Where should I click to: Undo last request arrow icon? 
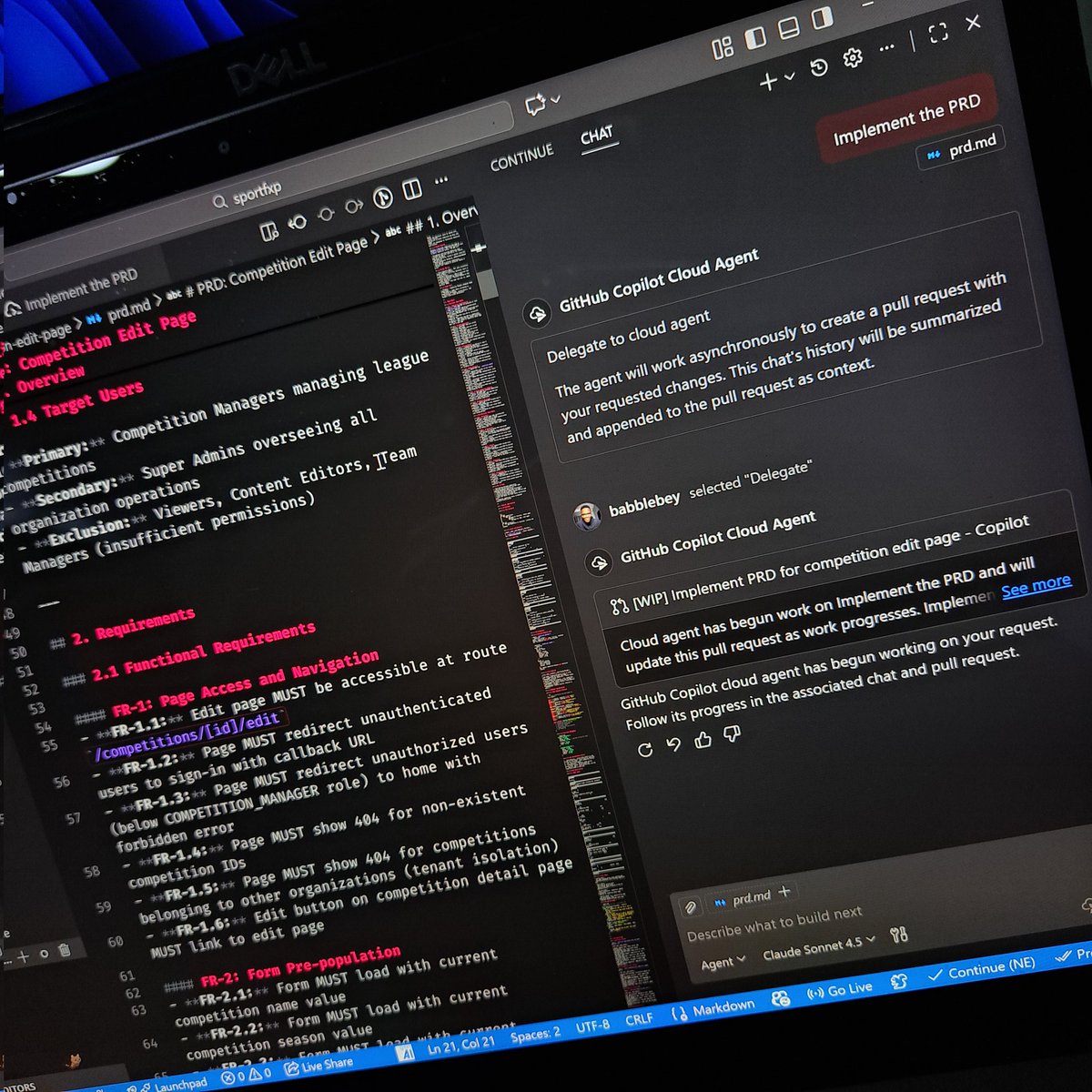673,745
